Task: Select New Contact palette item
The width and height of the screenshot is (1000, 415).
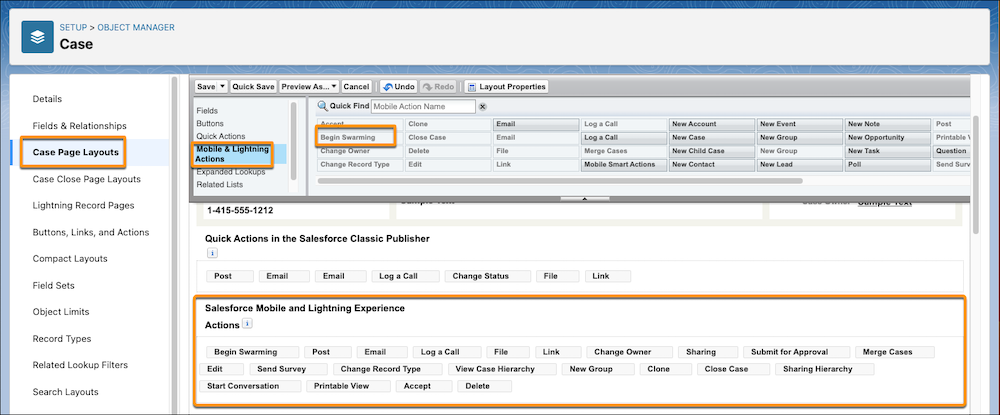Action: [x=712, y=164]
